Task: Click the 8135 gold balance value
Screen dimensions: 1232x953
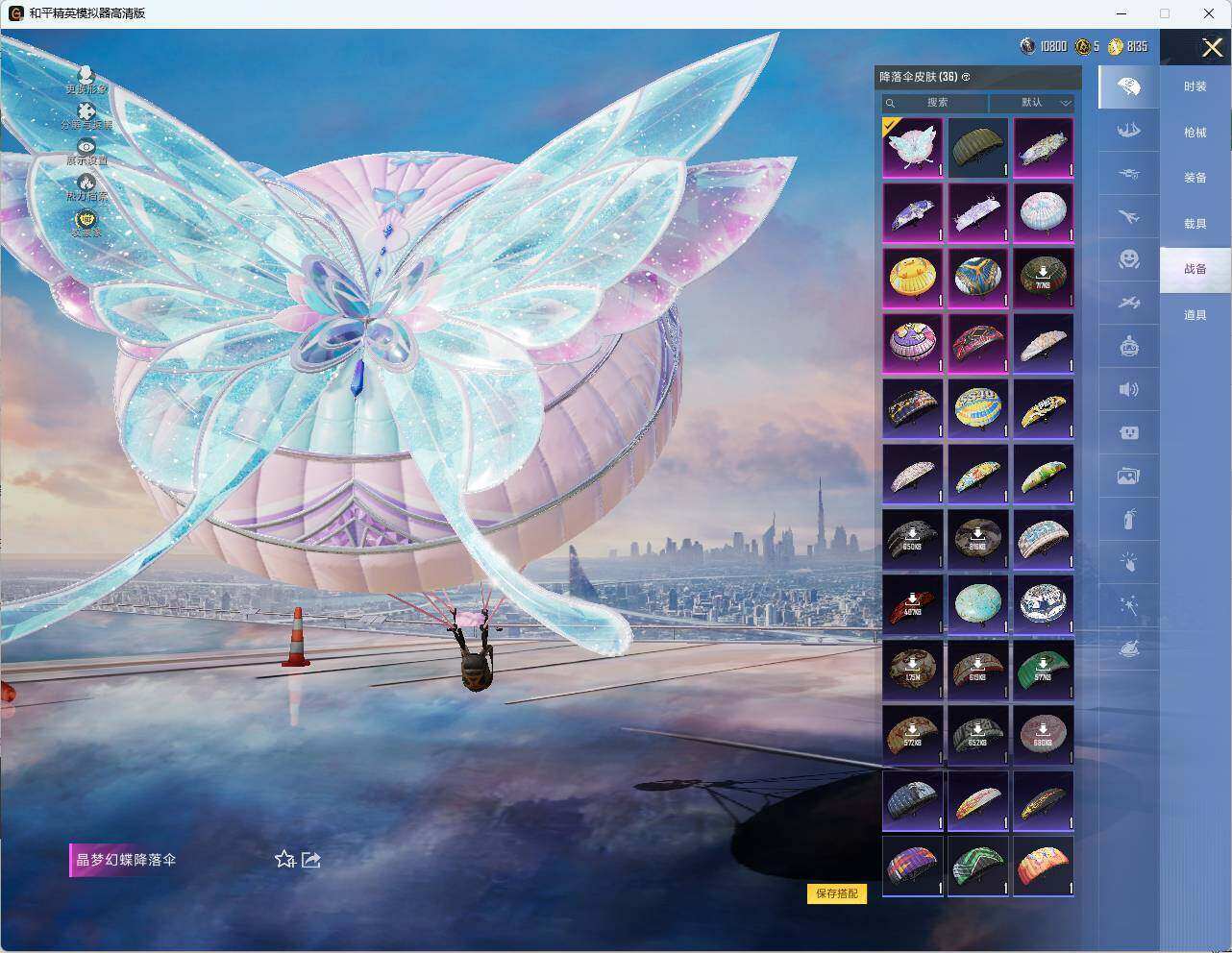Action: click(x=1137, y=46)
